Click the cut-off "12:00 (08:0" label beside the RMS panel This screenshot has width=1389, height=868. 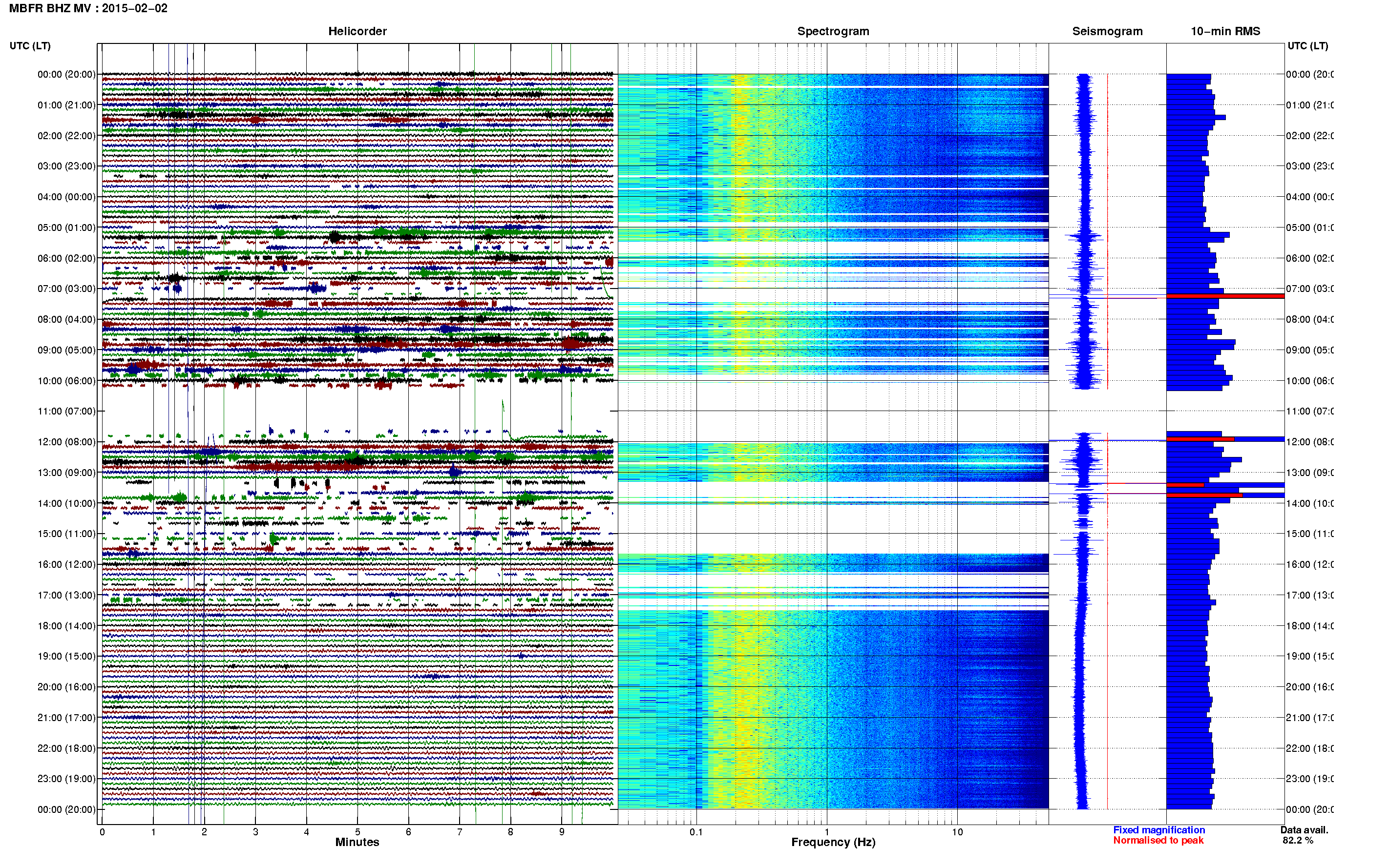pos(1310,442)
